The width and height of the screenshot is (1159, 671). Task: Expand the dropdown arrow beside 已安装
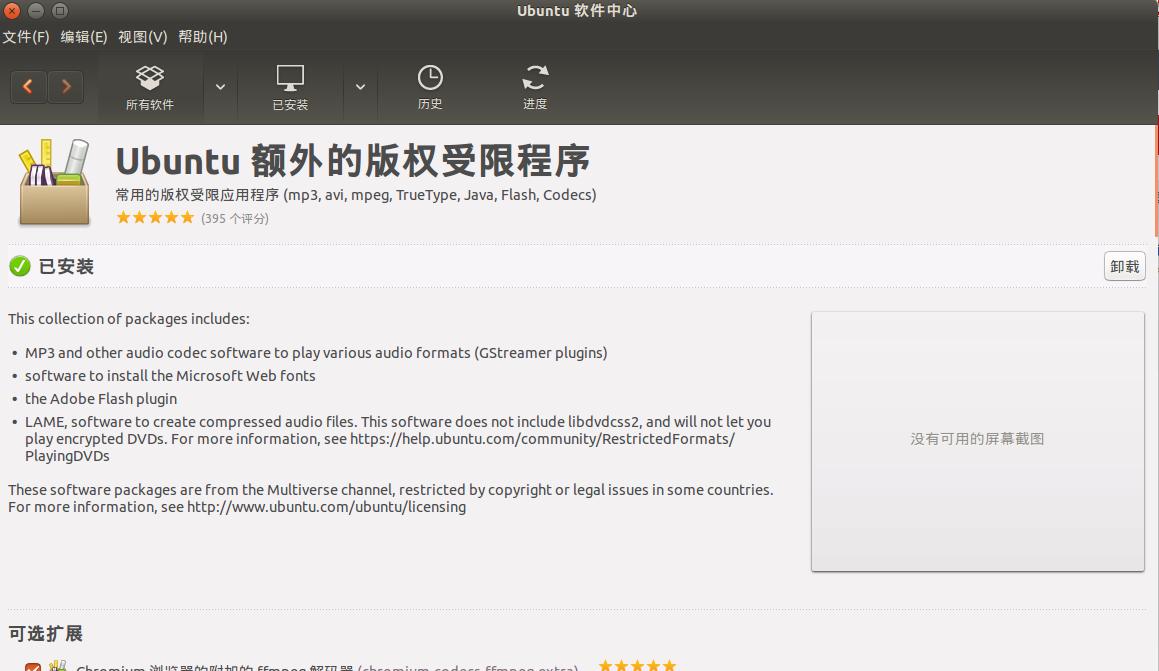[360, 87]
